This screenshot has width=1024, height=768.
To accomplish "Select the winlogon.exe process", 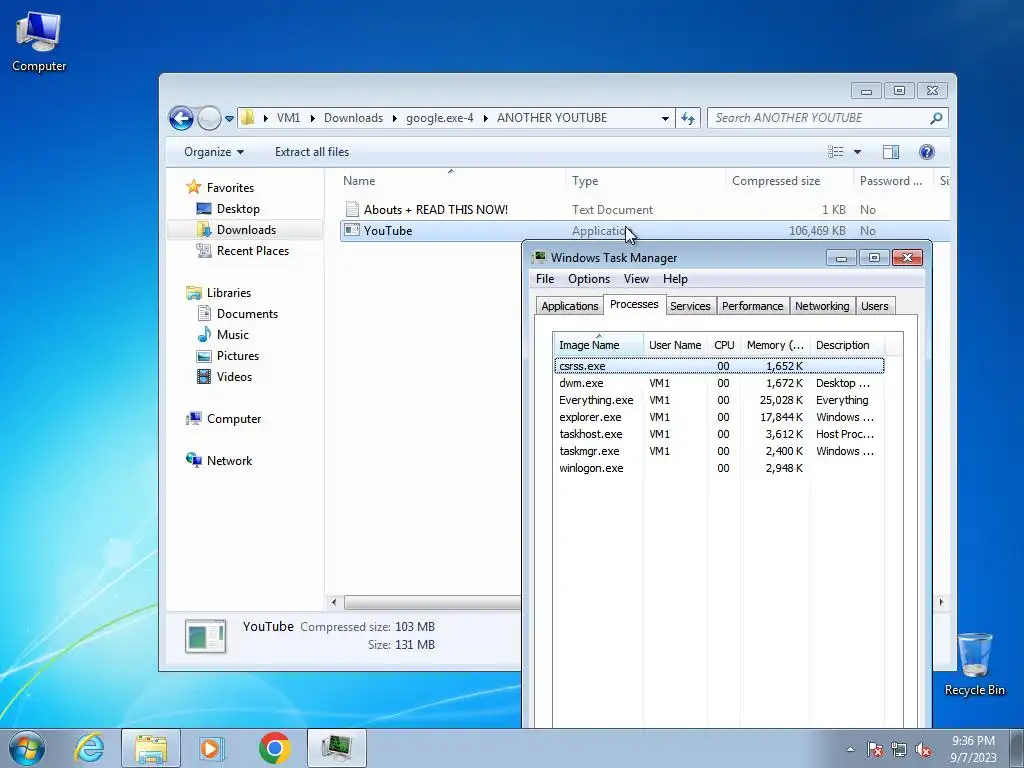I will pyautogui.click(x=718, y=468).
